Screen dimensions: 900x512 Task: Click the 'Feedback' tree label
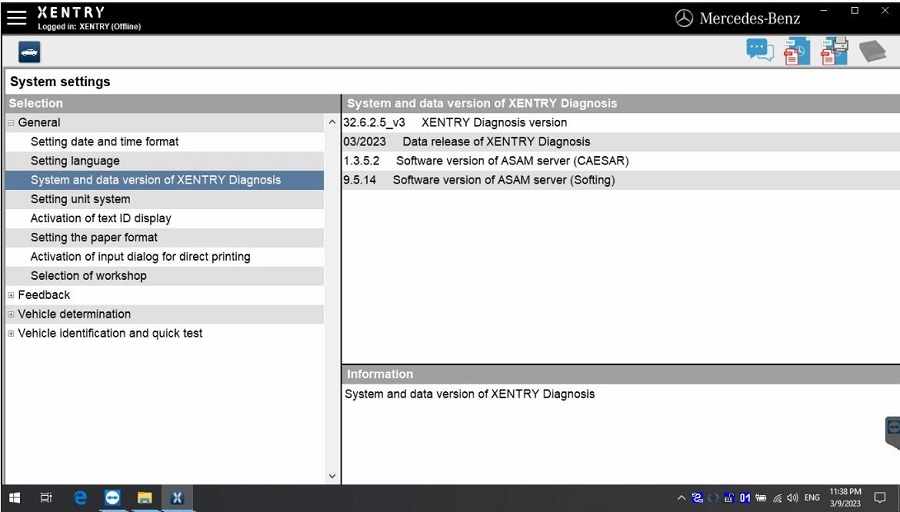point(44,295)
